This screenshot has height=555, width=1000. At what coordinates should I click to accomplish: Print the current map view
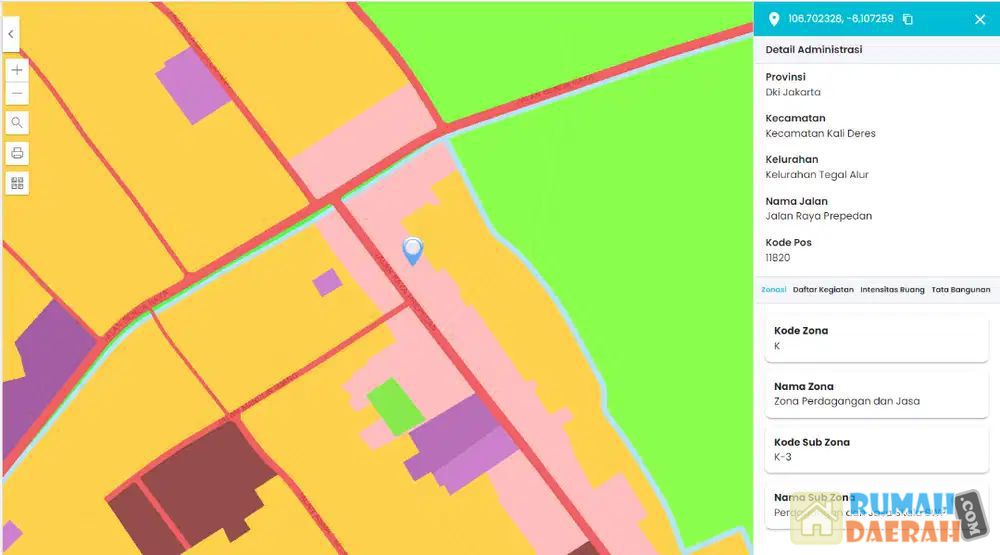coord(17,153)
